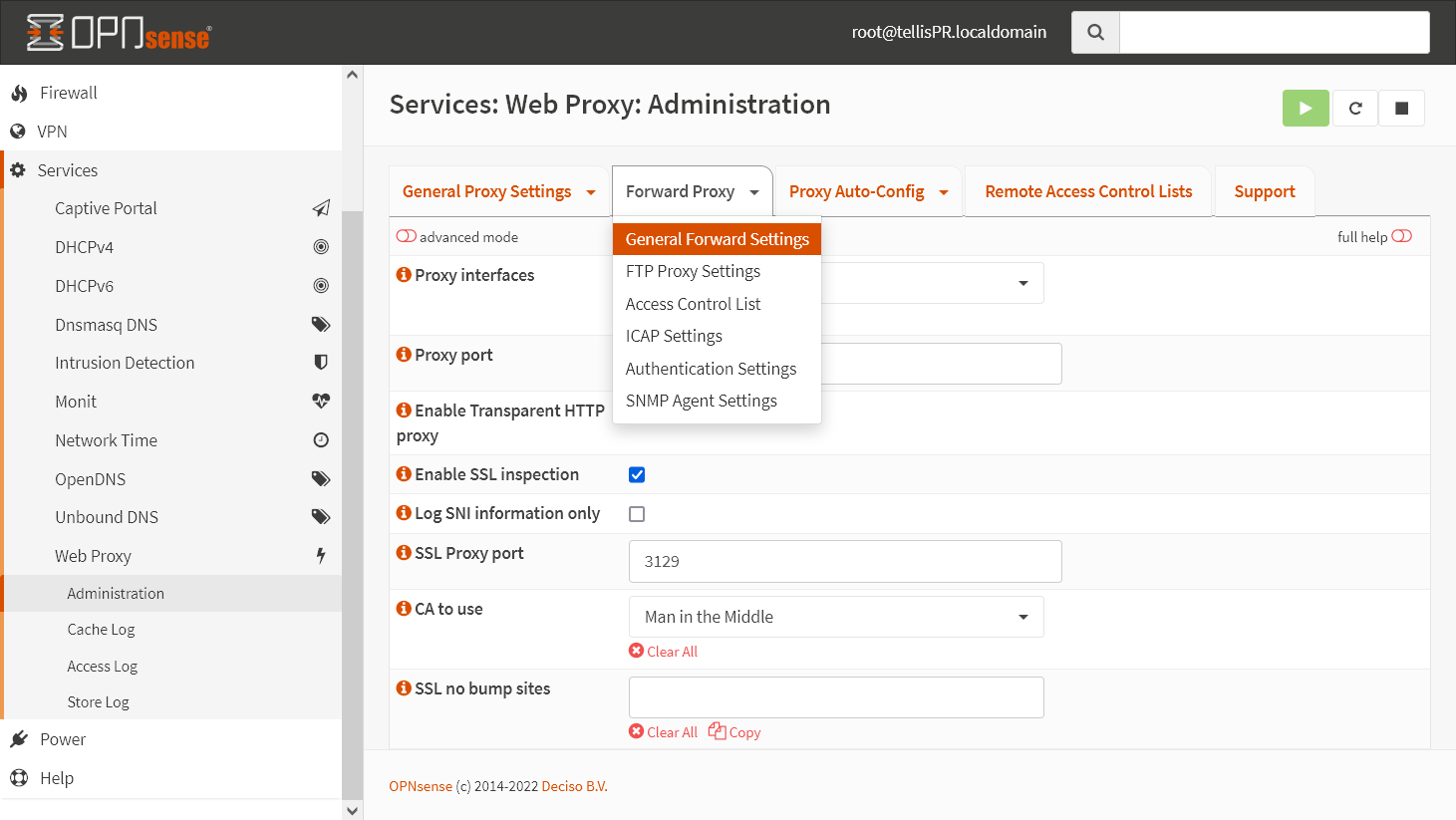The width and height of the screenshot is (1456, 820).
Task: Clear All SSL no bump sites
Action: click(663, 731)
